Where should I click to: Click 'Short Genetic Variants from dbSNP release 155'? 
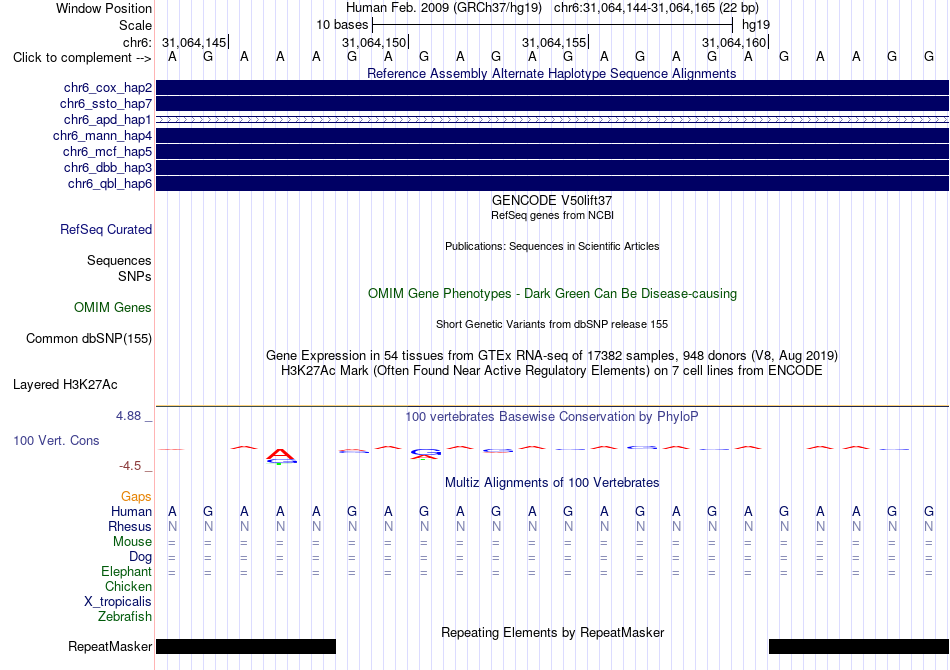pos(552,324)
